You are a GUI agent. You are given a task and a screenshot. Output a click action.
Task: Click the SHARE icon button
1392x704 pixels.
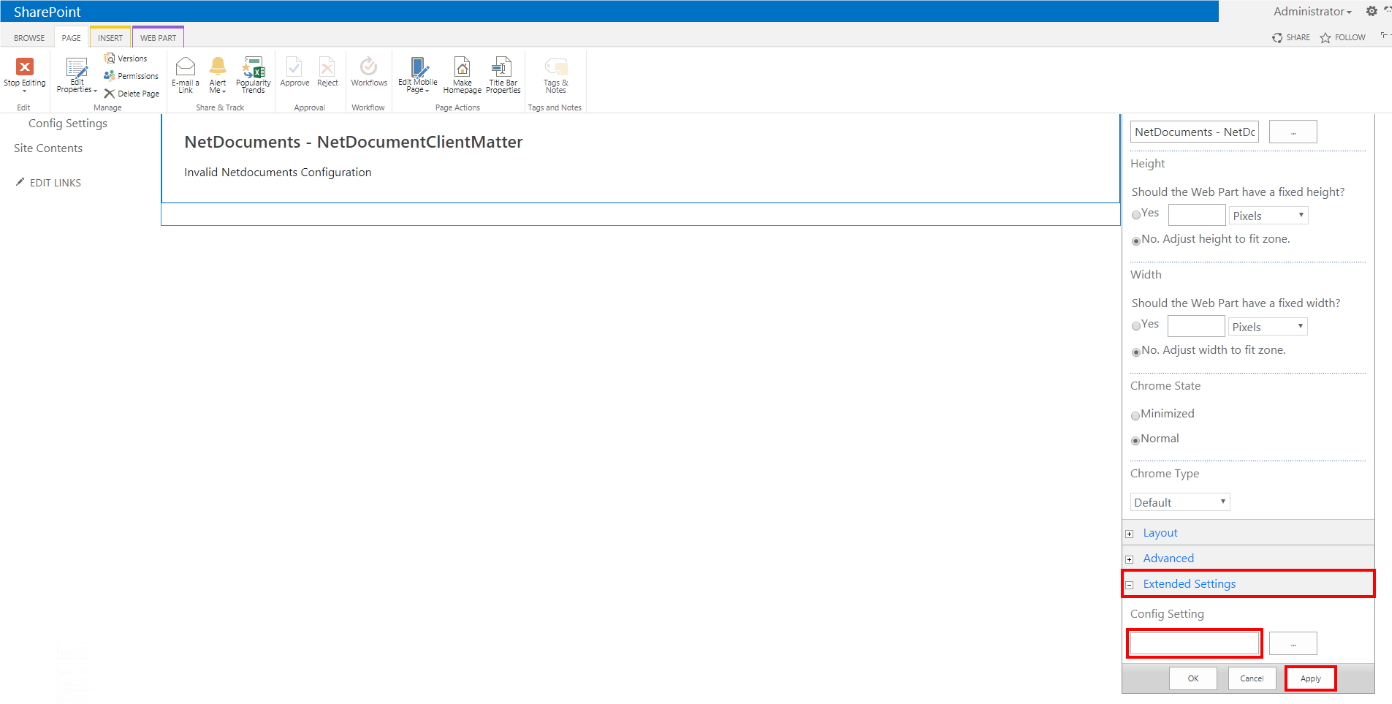(1291, 37)
